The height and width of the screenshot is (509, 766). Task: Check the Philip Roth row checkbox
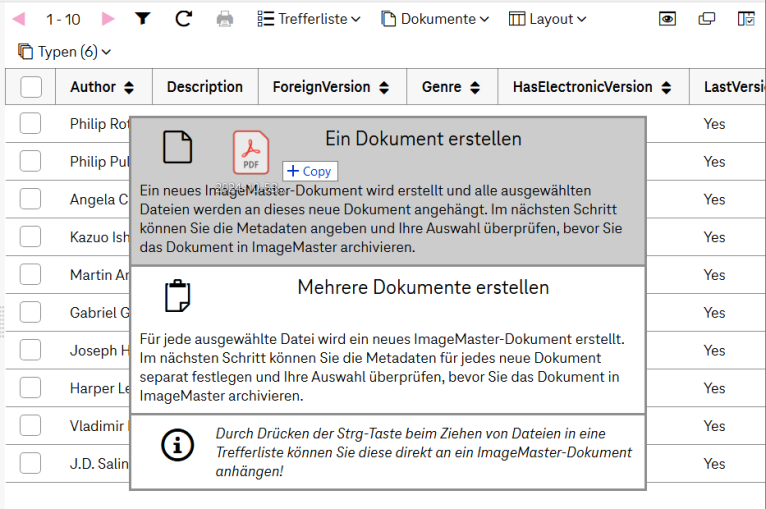pos(30,124)
